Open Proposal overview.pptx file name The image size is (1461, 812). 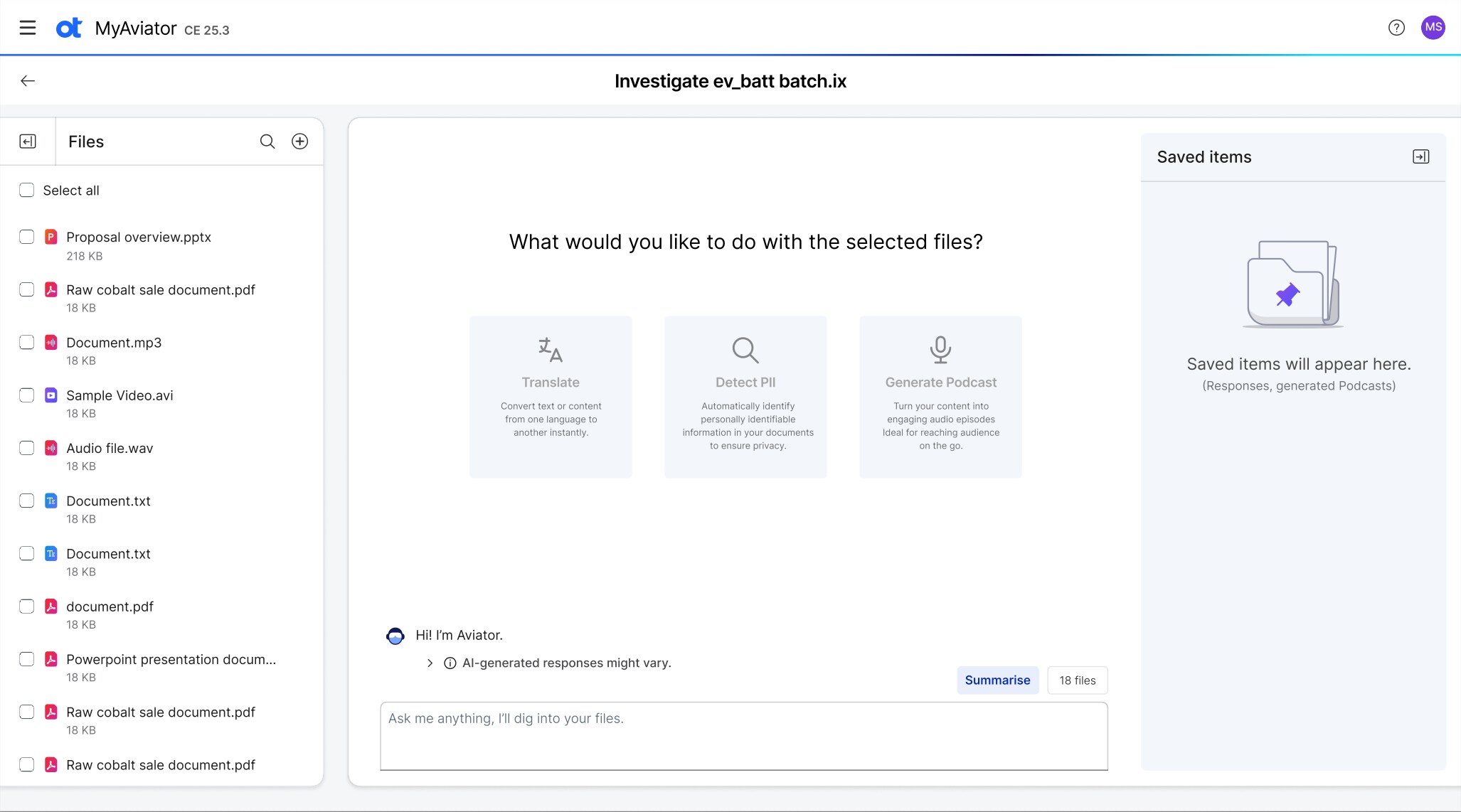click(x=139, y=237)
